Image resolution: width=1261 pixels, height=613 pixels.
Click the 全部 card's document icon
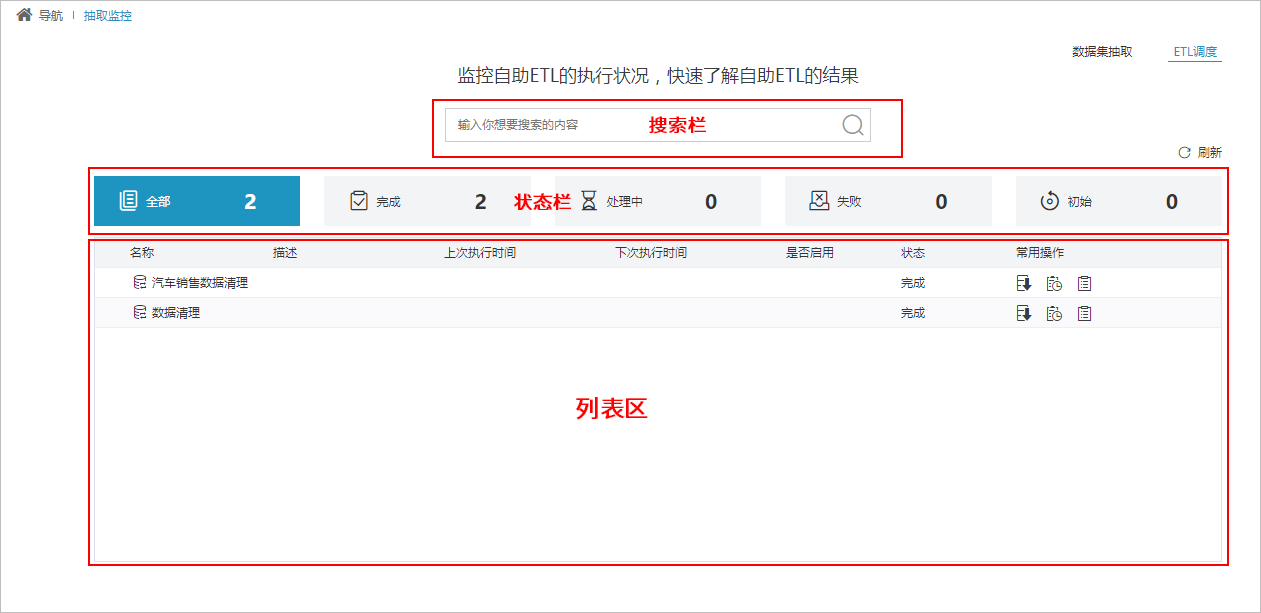(x=128, y=201)
